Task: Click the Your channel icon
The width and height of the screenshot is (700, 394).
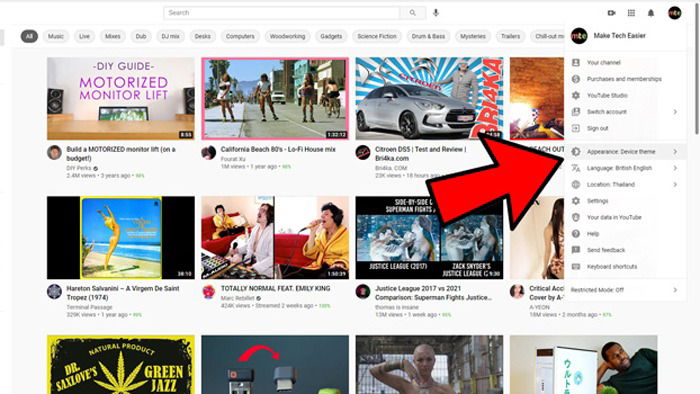Action: click(x=576, y=62)
